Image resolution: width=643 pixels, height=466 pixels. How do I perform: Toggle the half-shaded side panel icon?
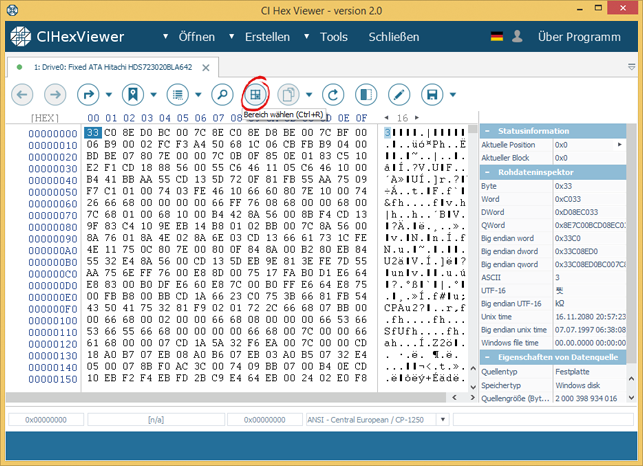pos(364,95)
